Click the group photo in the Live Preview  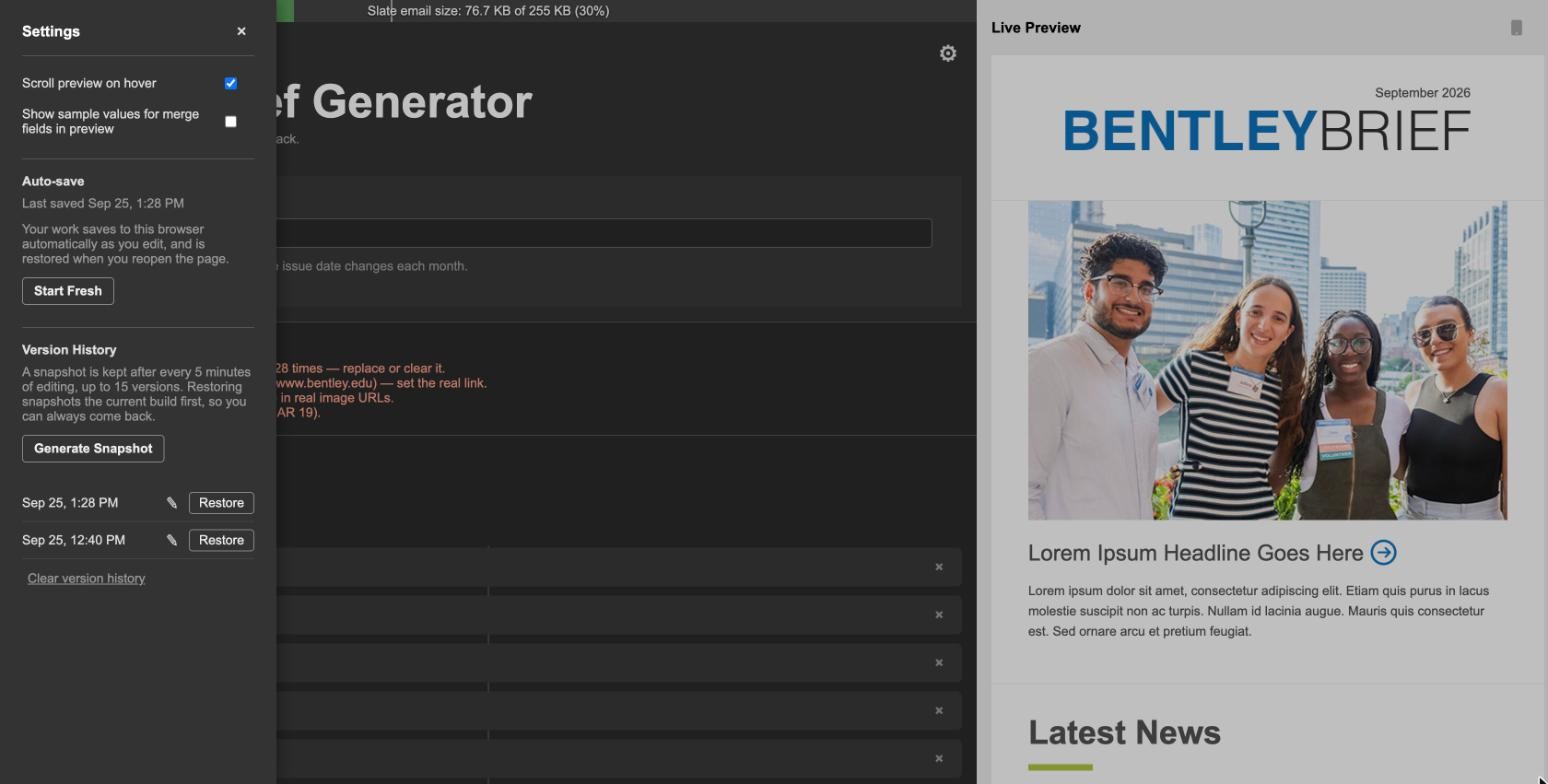[x=1267, y=360]
